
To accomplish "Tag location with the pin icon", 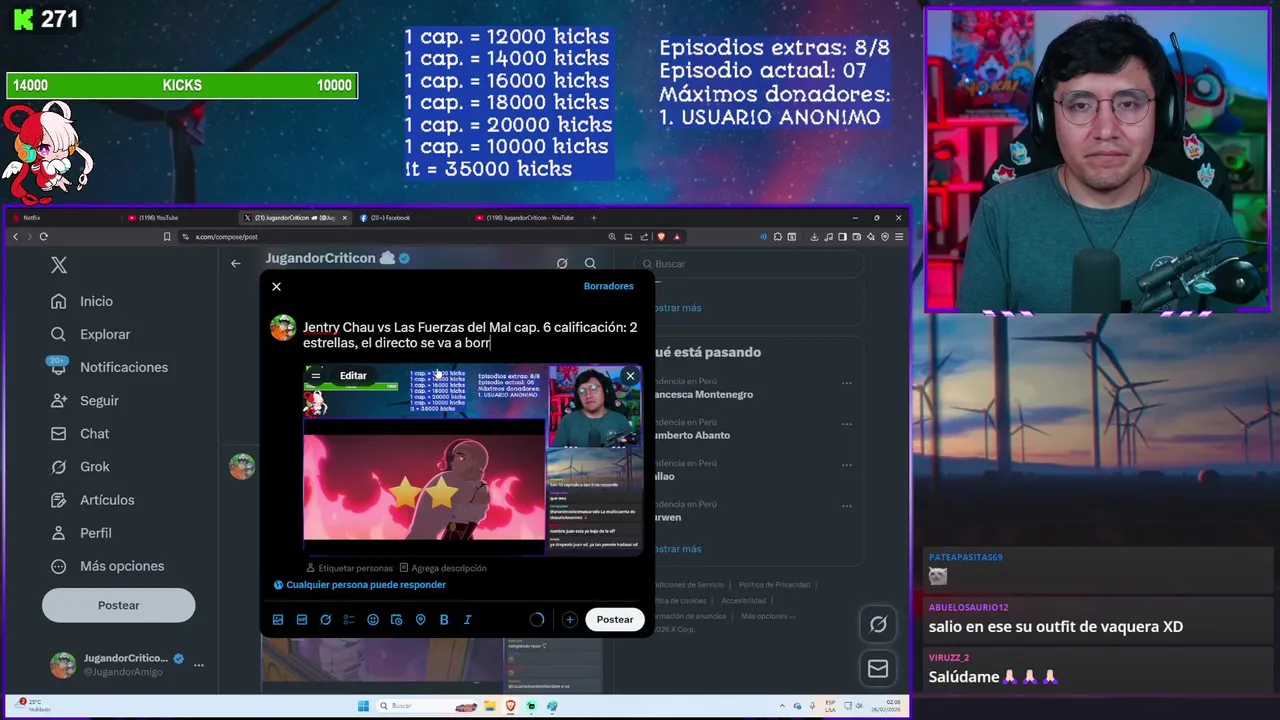I will (420, 620).
